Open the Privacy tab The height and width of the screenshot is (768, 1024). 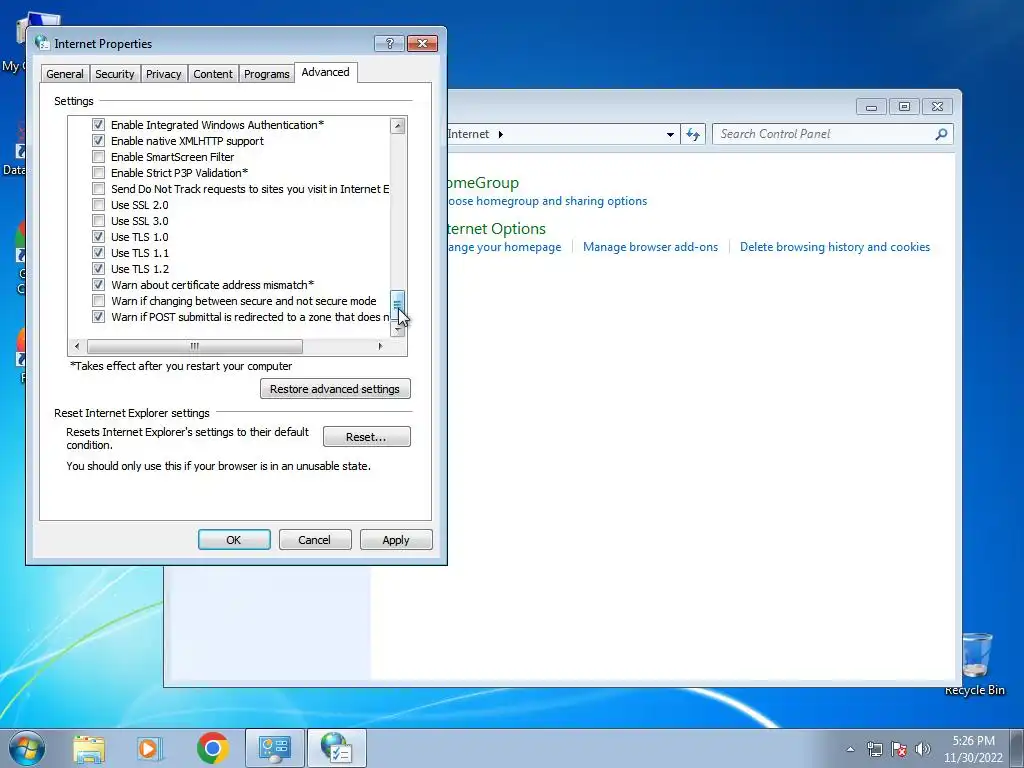(163, 74)
